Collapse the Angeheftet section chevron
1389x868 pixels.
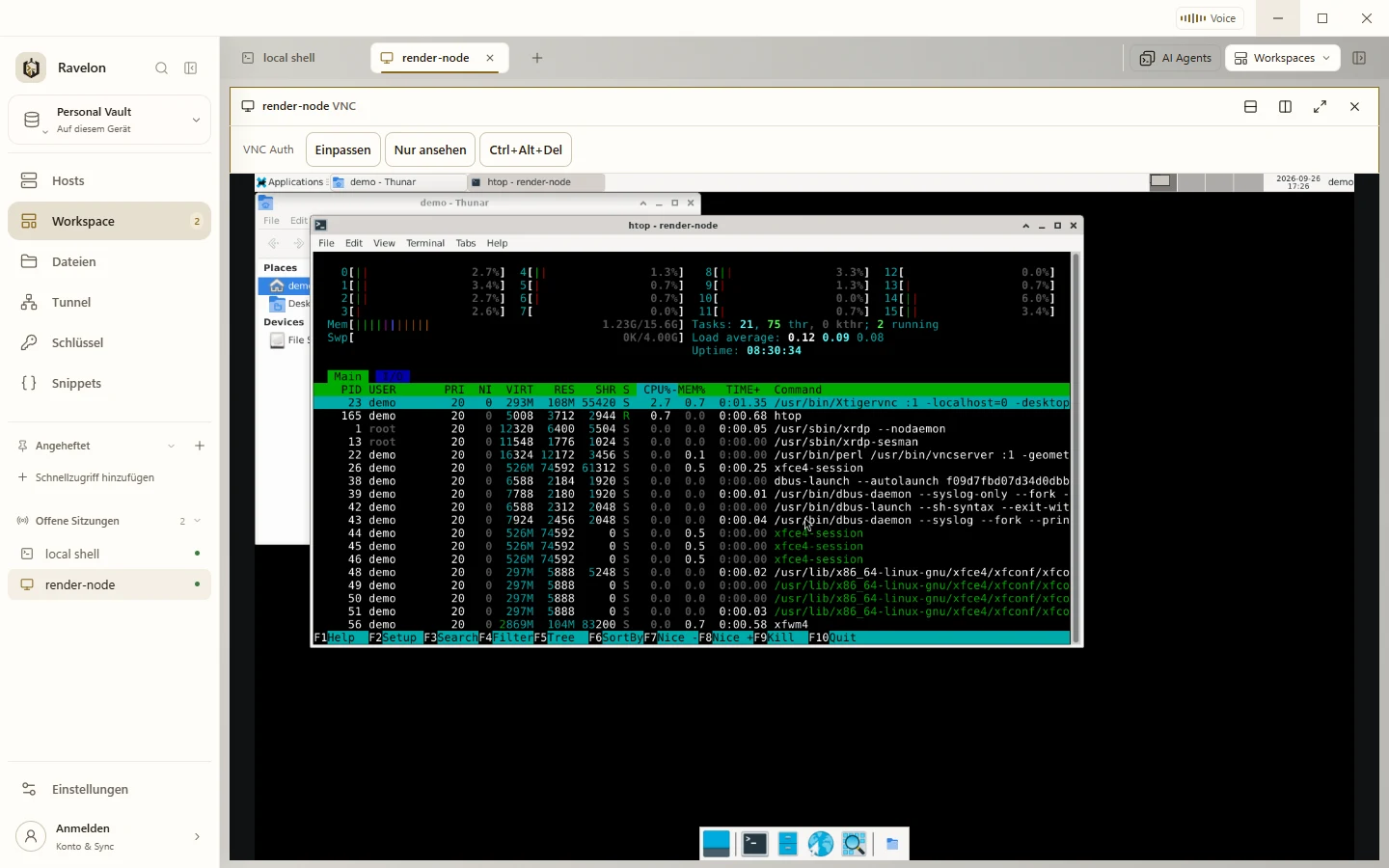point(172,446)
